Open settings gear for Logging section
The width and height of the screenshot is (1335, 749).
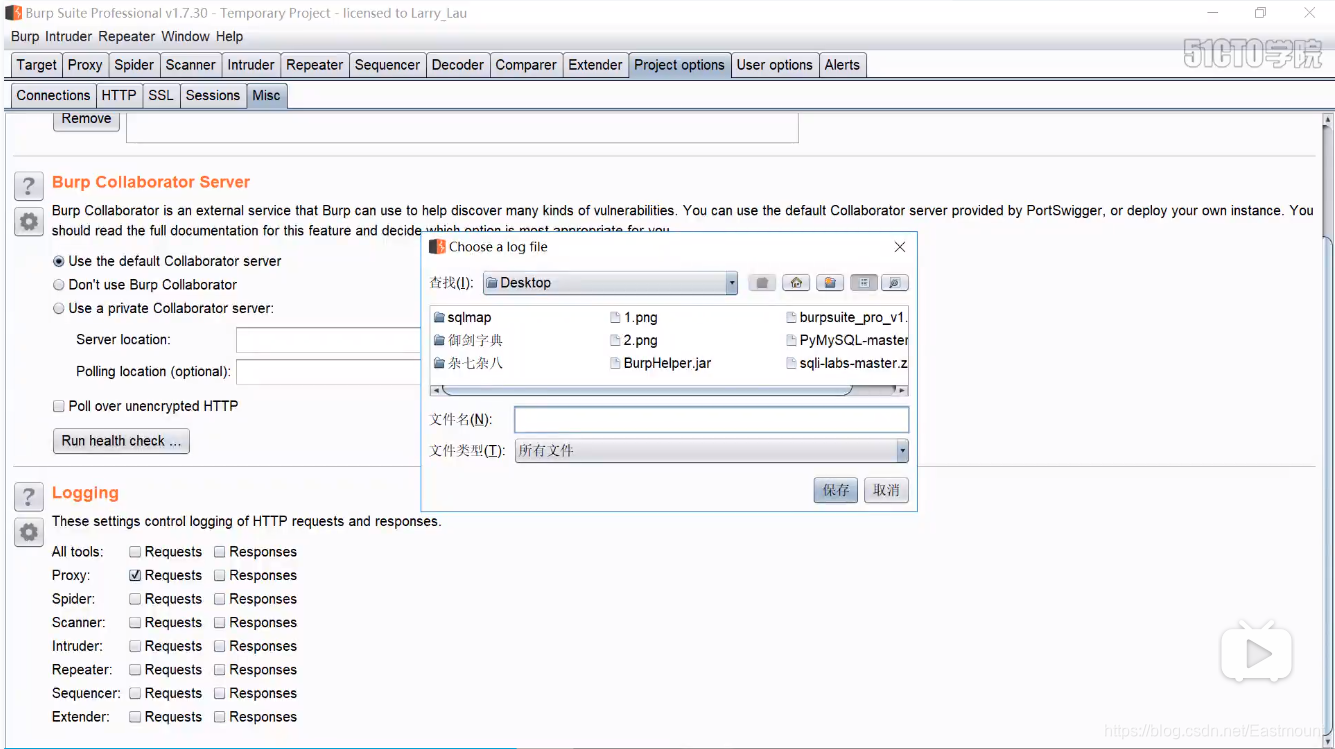pos(29,532)
